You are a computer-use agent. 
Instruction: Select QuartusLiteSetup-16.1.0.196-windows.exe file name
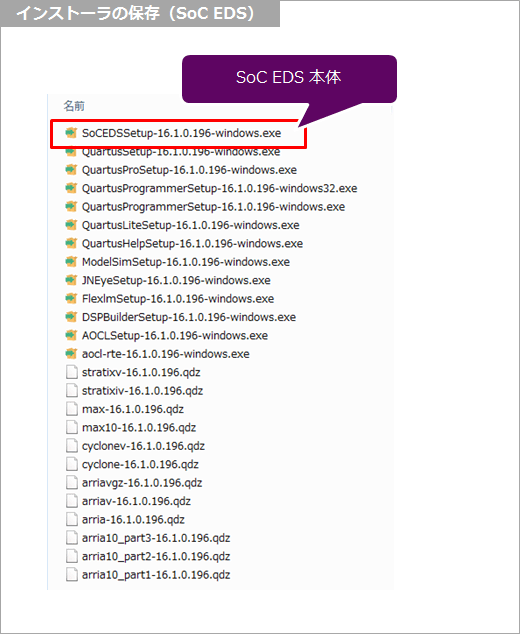(x=191, y=225)
